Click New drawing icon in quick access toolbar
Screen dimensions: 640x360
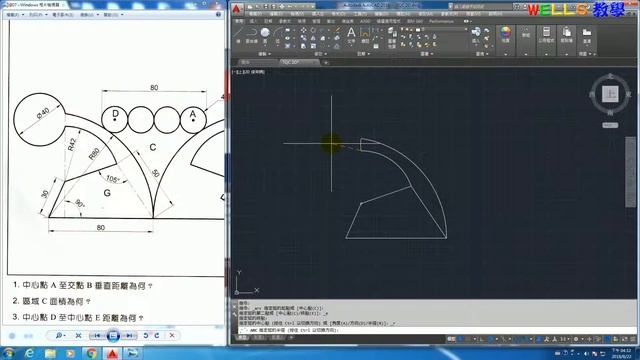click(x=250, y=7)
